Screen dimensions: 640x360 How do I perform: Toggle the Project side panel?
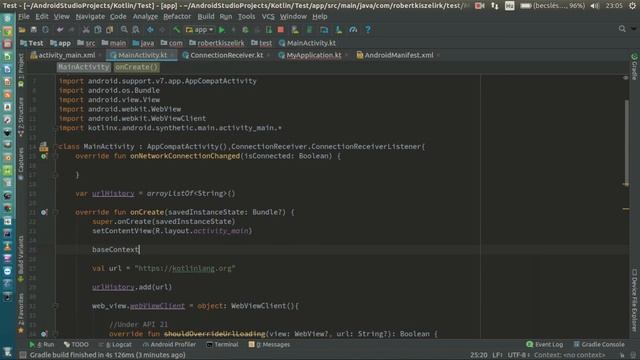pyautogui.click(x=21, y=71)
